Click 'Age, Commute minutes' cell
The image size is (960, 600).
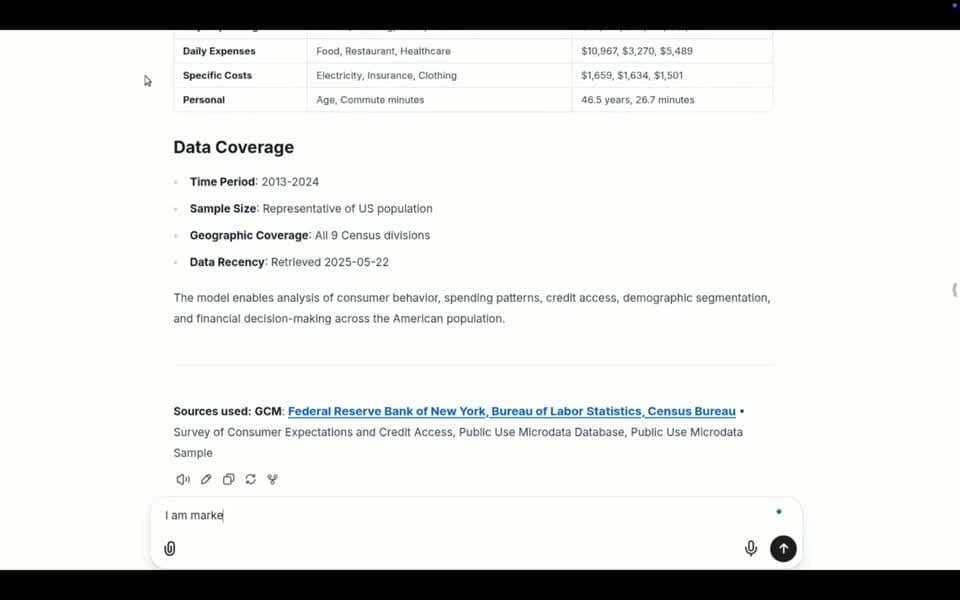point(439,100)
